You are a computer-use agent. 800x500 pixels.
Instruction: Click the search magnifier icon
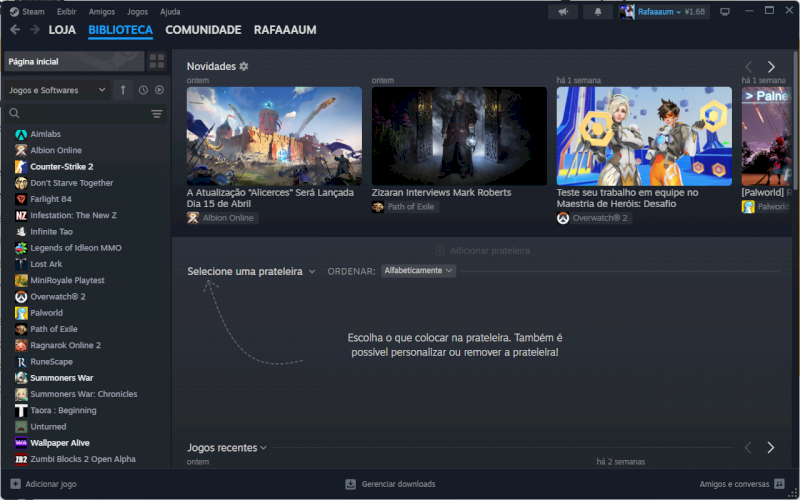(x=14, y=113)
